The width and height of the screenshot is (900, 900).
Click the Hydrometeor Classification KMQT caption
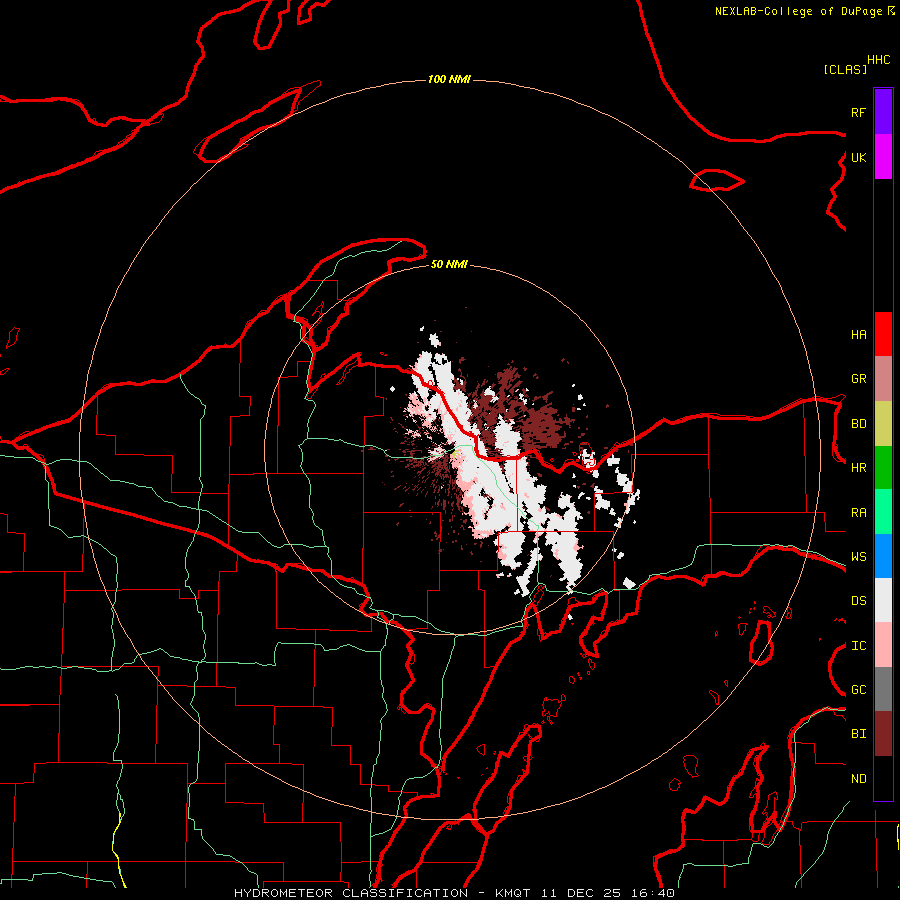454,893
